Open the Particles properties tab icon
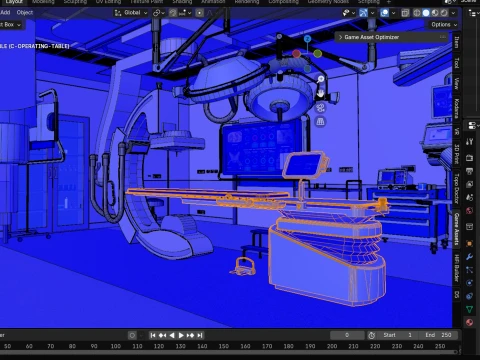Viewport: 480px width, 360px height. click(x=469, y=270)
